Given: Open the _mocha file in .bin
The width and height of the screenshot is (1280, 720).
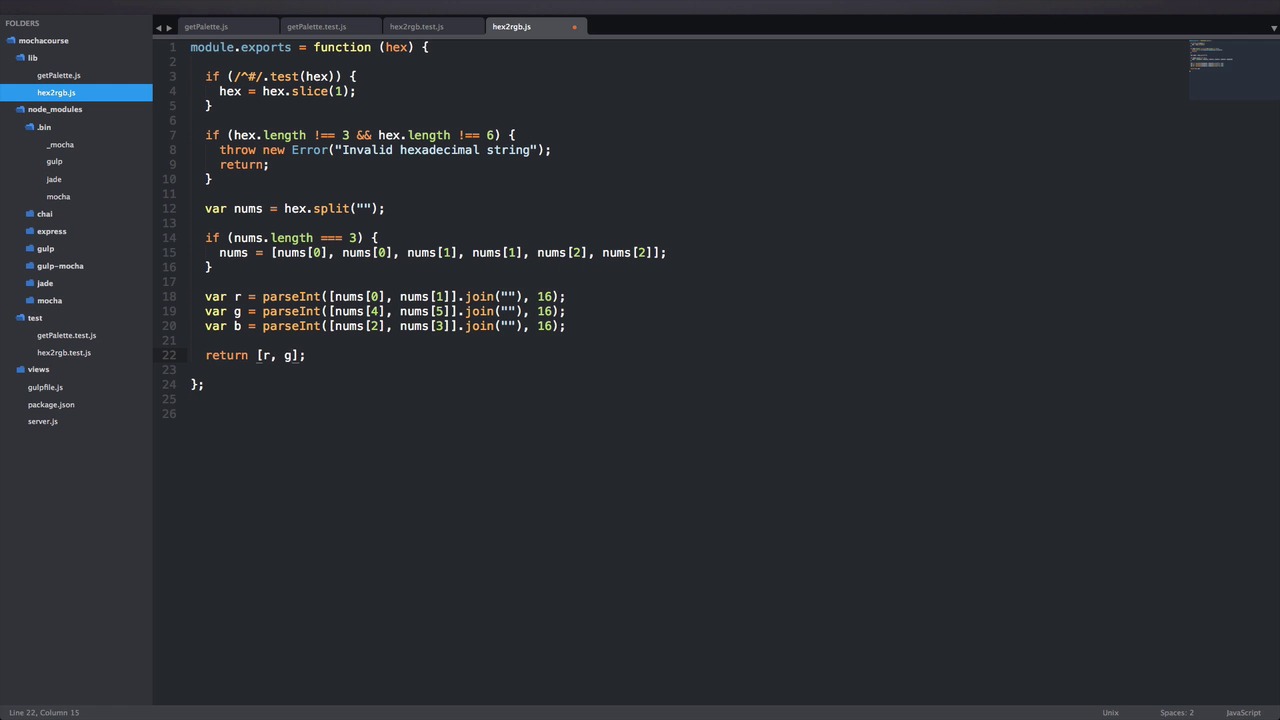Looking at the screenshot, I should 60,145.
